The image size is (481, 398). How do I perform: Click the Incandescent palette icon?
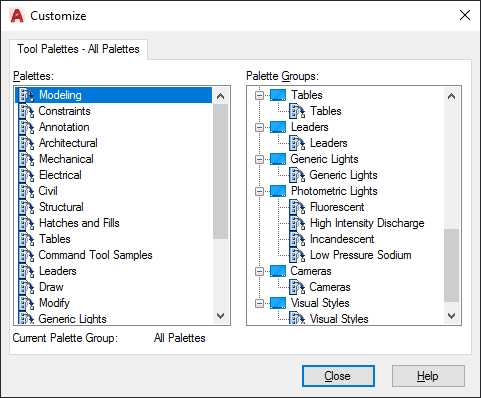(297, 239)
